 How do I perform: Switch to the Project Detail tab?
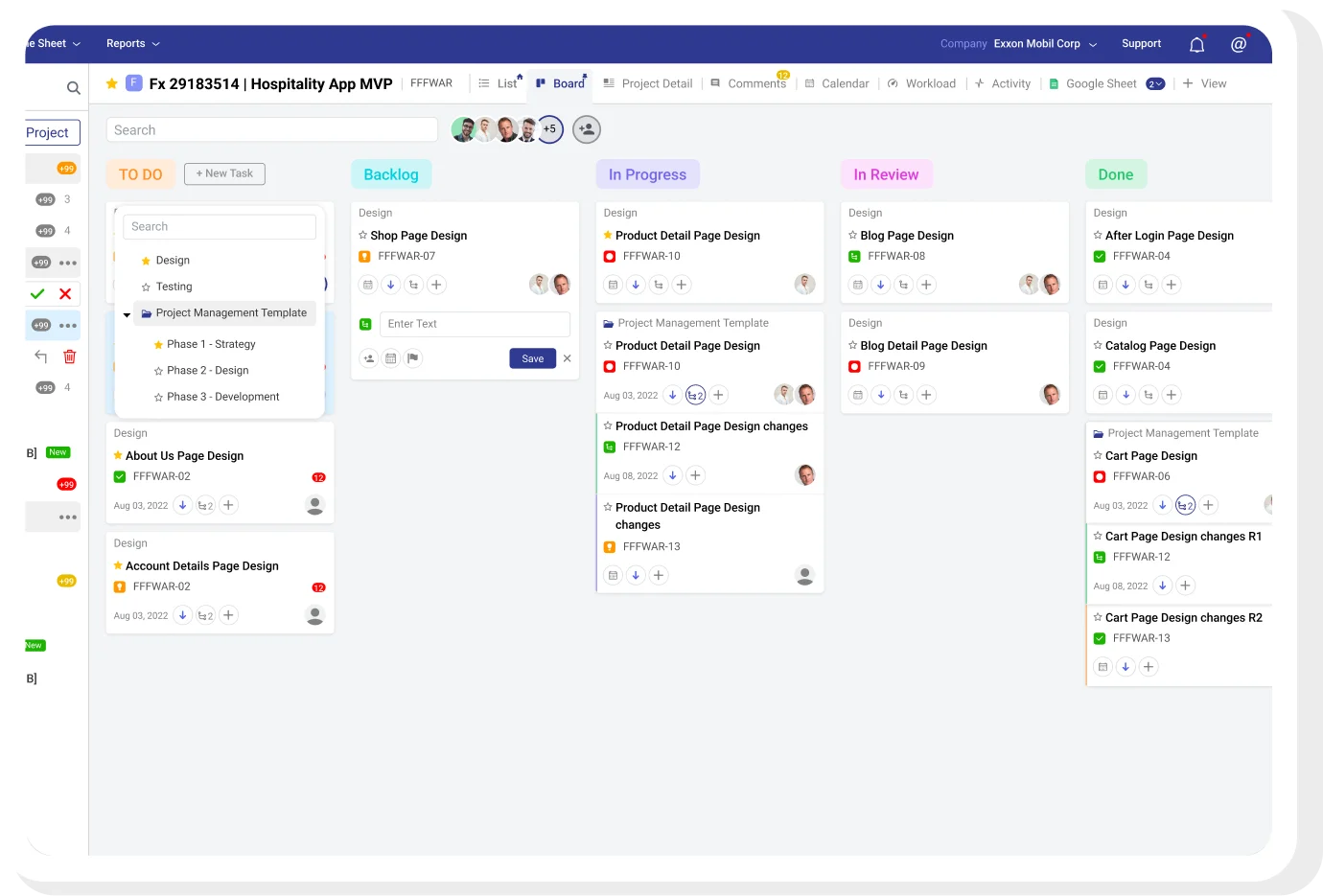[648, 83]
